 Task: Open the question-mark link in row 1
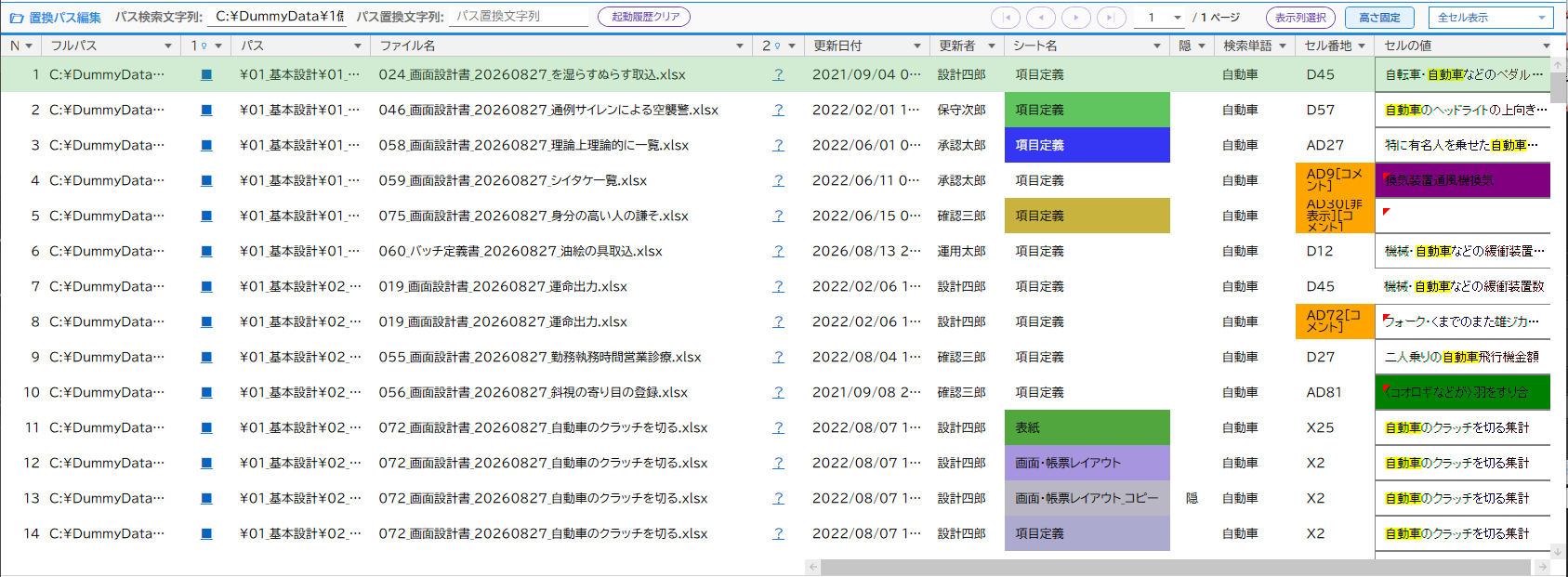point(778,74)
